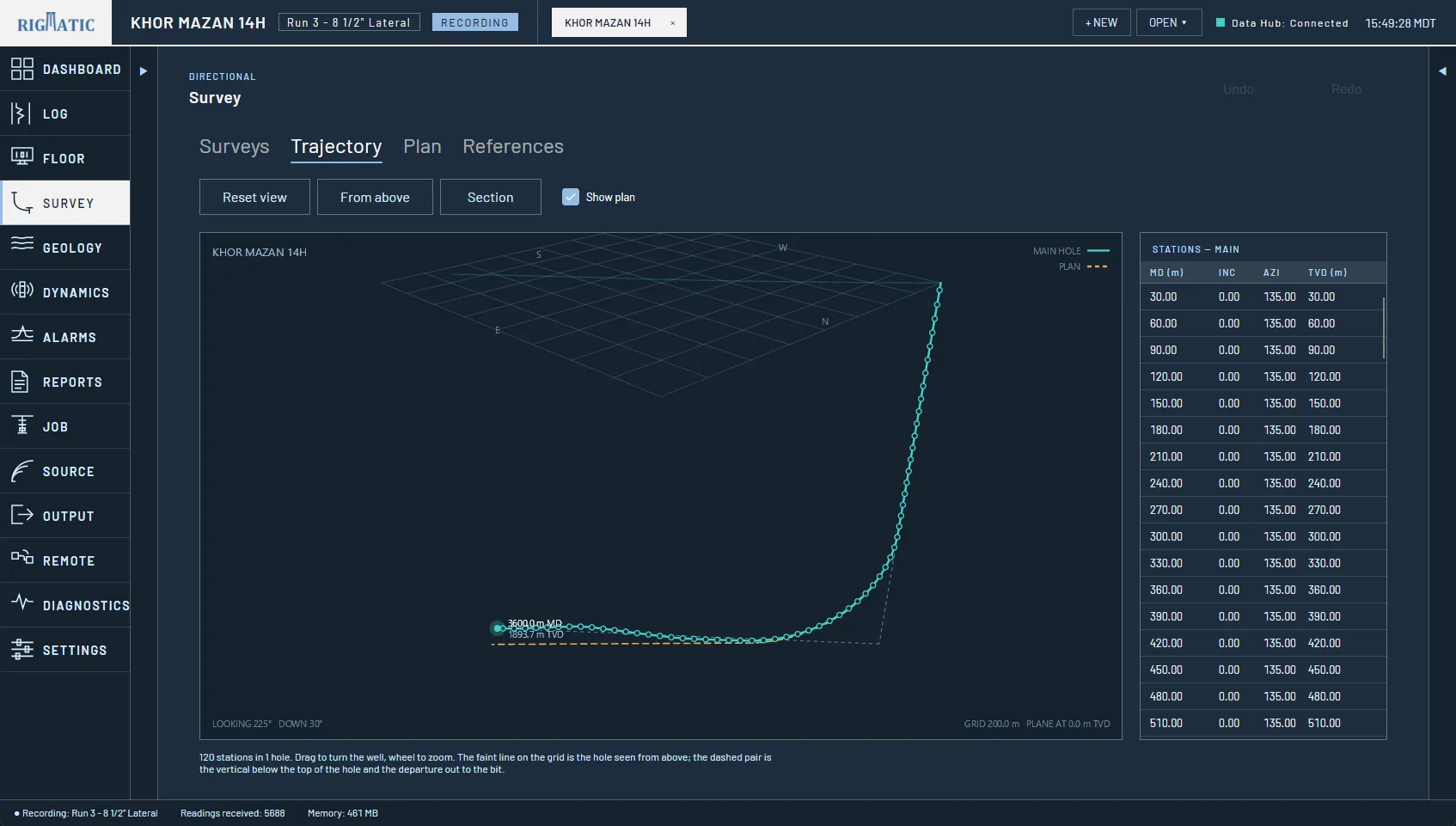The image size is (1456, 826).
Task: Click the From above view button
Action: (x=375, y=197)
